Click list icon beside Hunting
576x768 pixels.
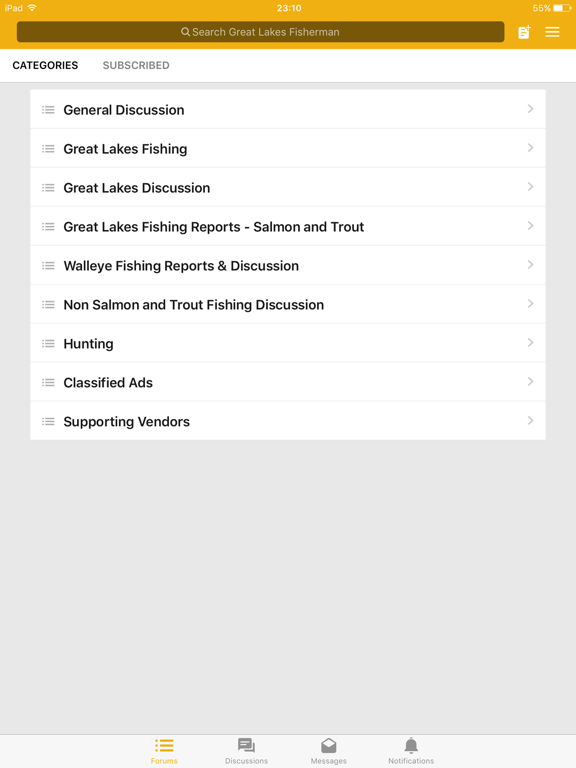[x=48, y=343]
